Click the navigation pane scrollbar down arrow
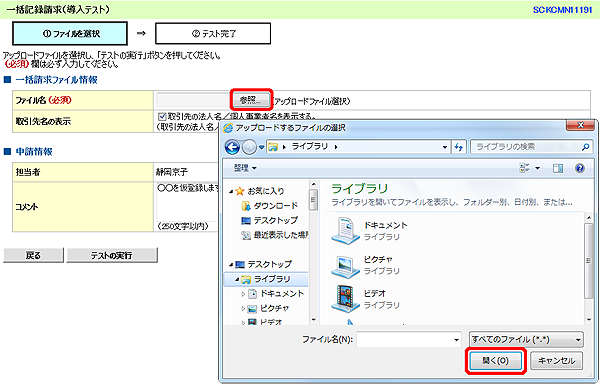600x387 pixels. click(314, 320)
